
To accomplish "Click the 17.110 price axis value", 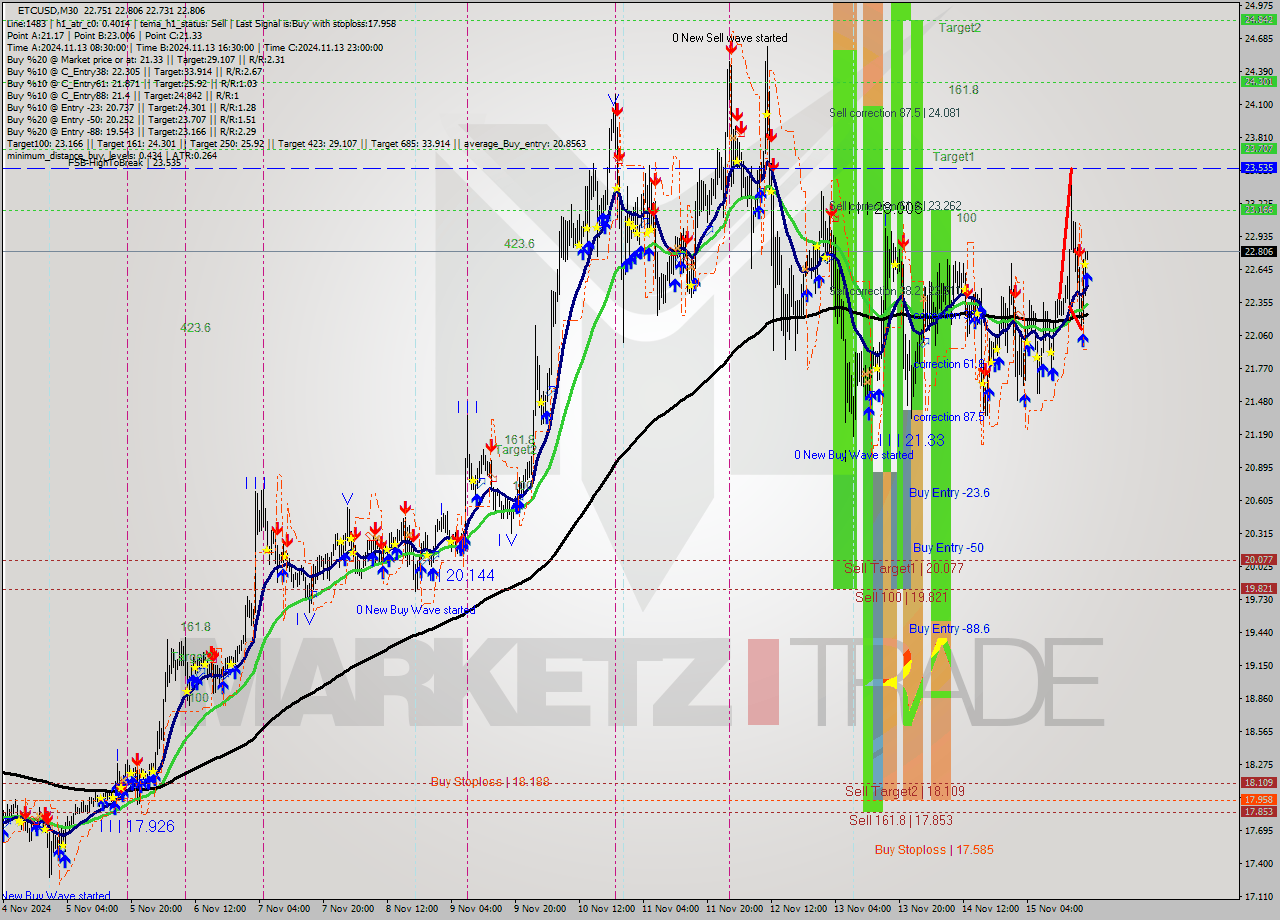I will point(1258,897).
